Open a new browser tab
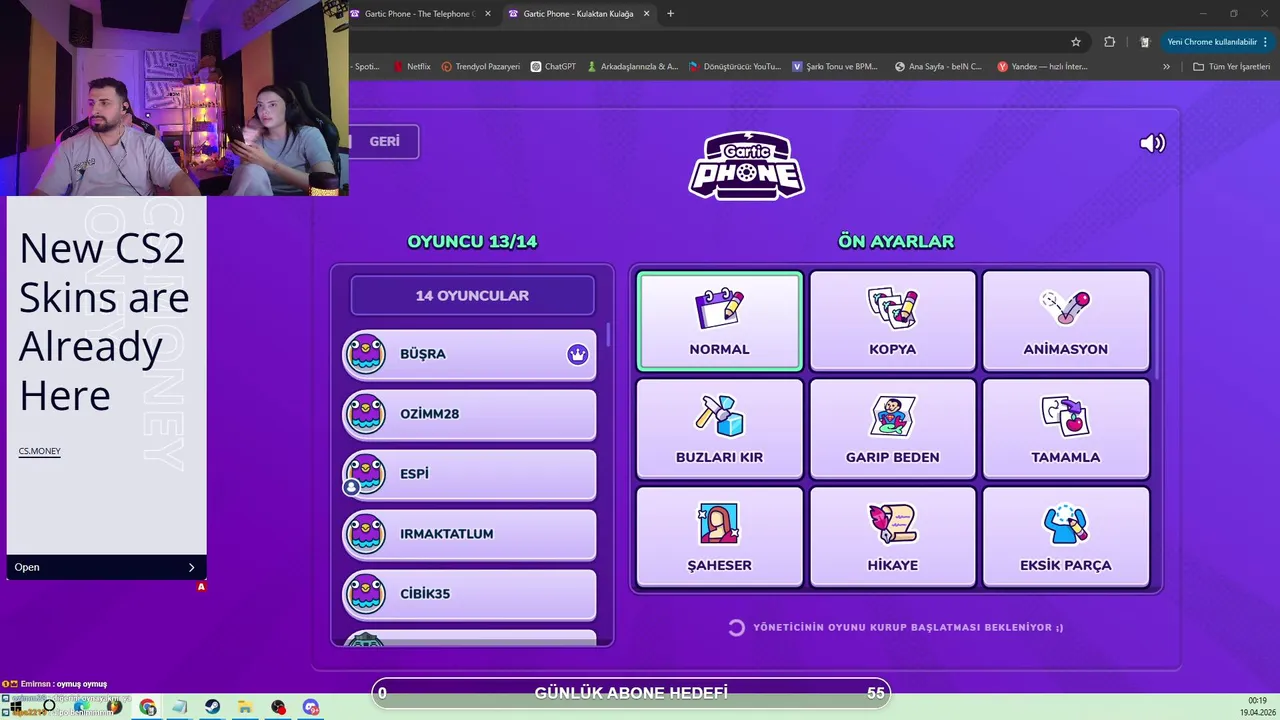The width and height of the screenshot is (1280, 720). tap(670, 14)
